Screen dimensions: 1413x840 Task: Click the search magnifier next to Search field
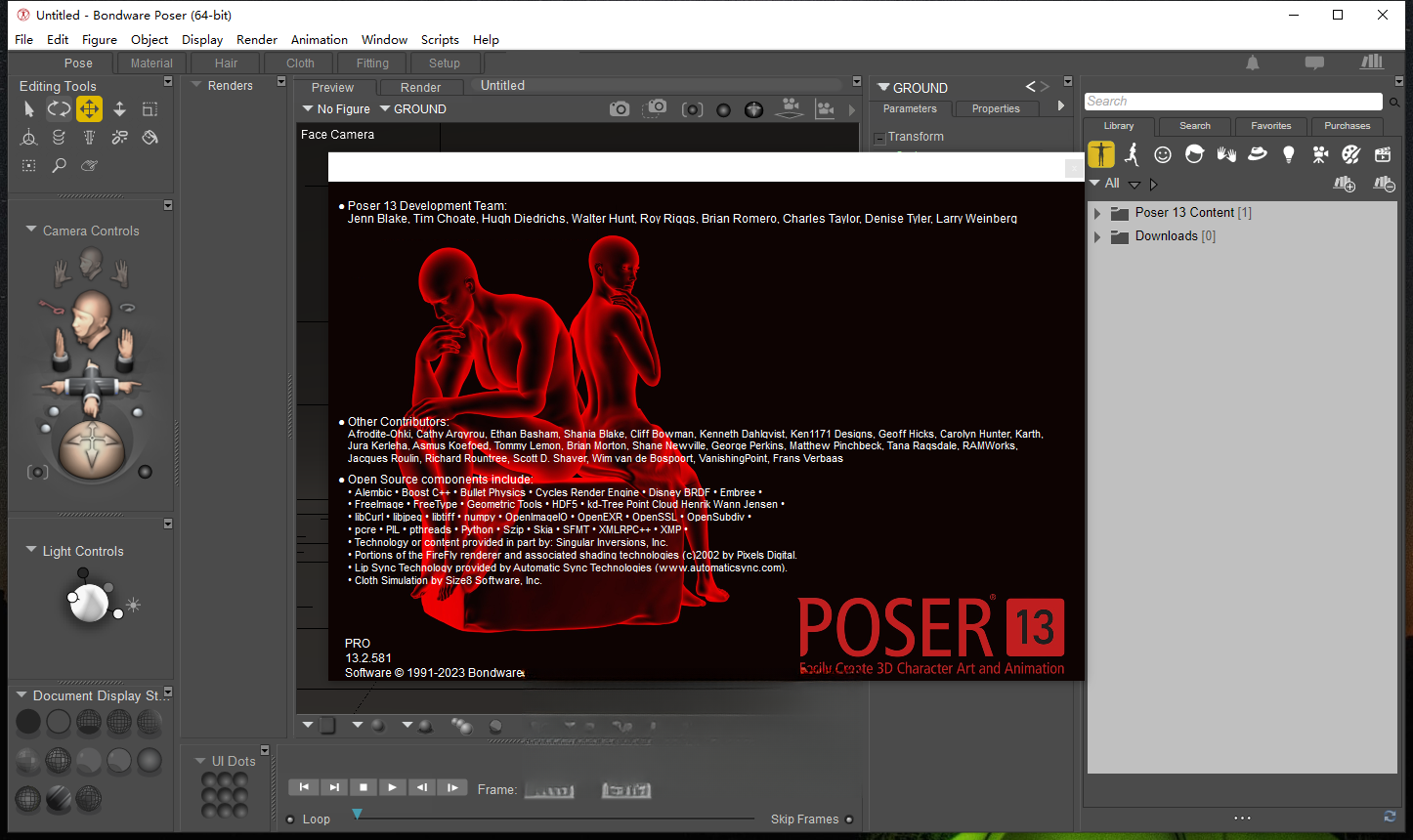pos(1395,102)
